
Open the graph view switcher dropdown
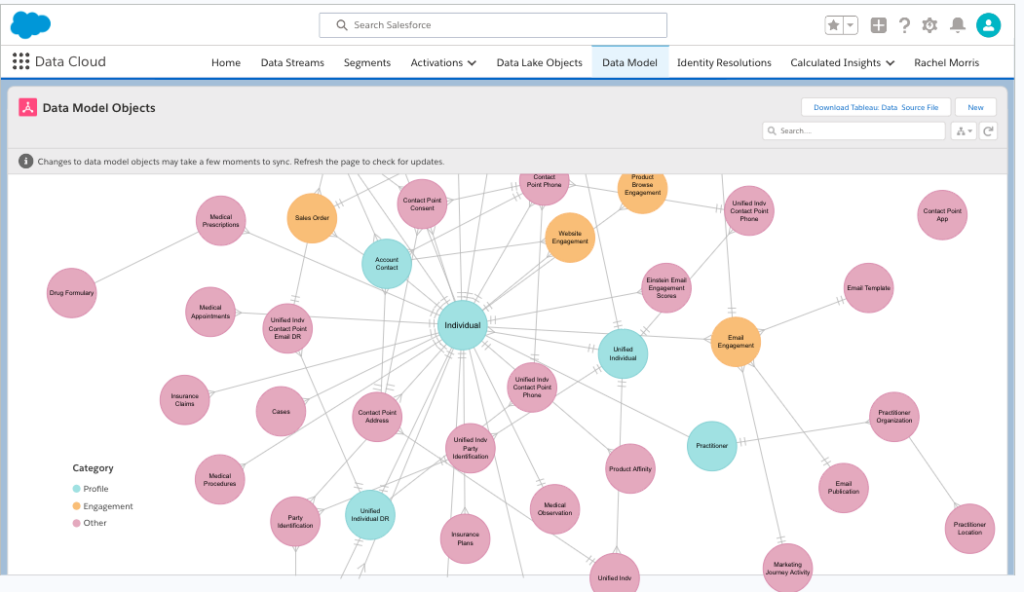964,131
